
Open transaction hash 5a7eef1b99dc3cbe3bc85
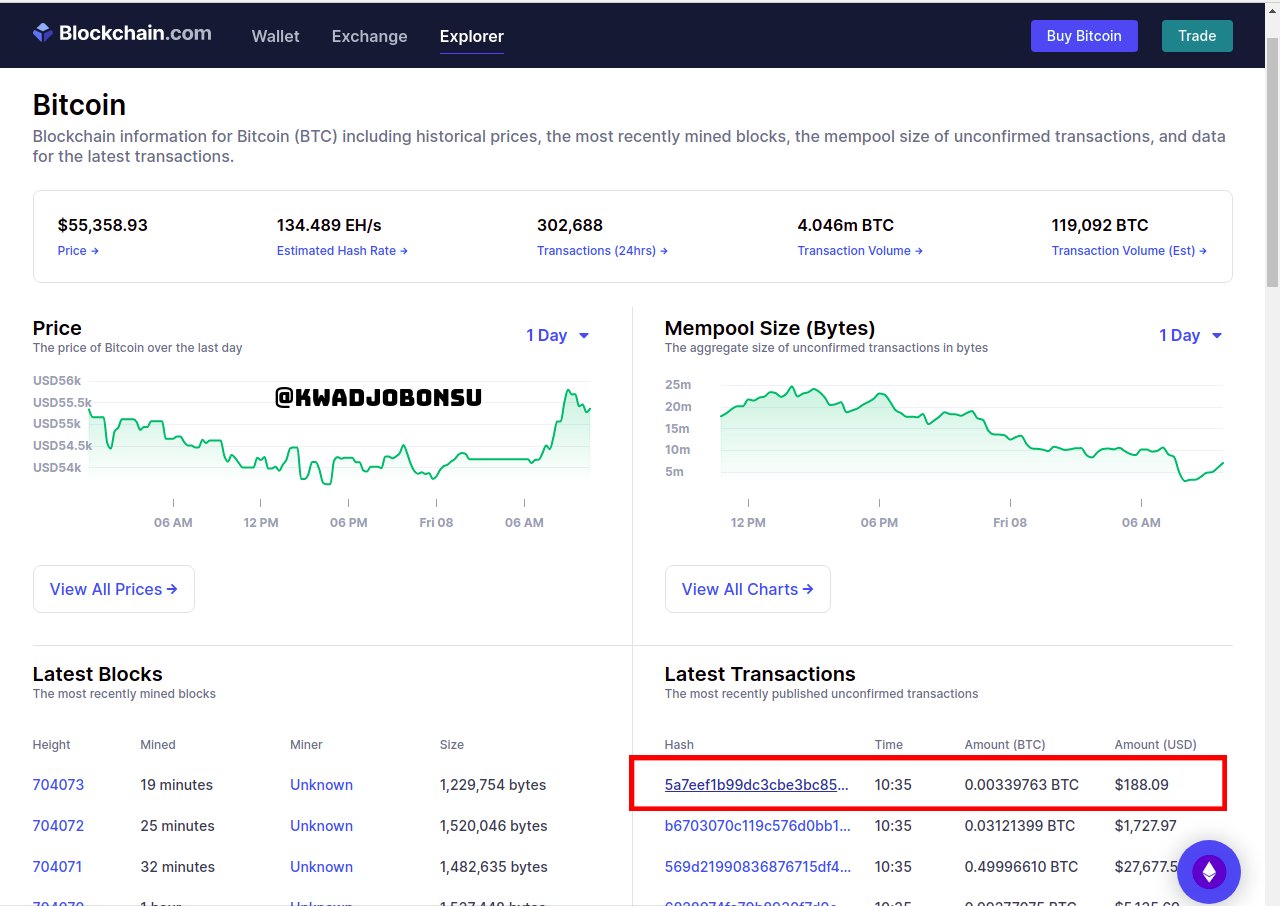point(757,785)
